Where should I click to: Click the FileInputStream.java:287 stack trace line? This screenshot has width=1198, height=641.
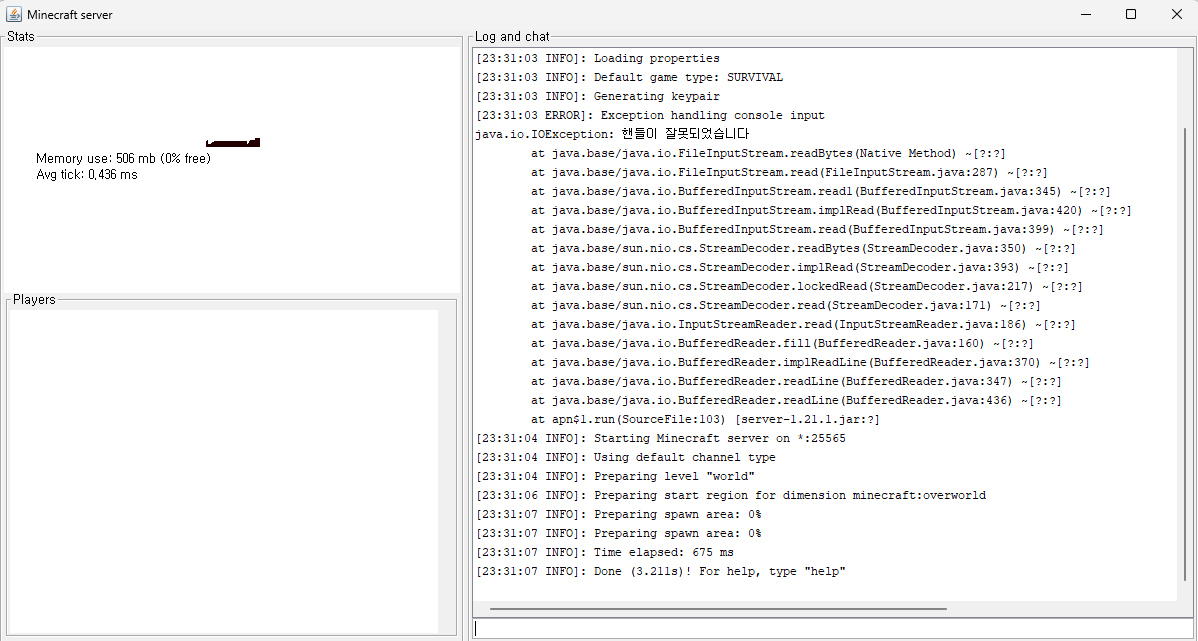point(789,173)
